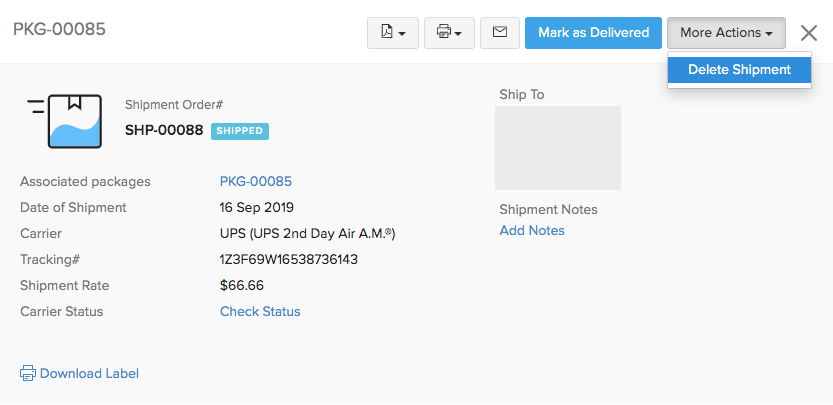This screenshot has height=405, width=833.
Task: Select Delete Shipment menu option
Action: 739,70
